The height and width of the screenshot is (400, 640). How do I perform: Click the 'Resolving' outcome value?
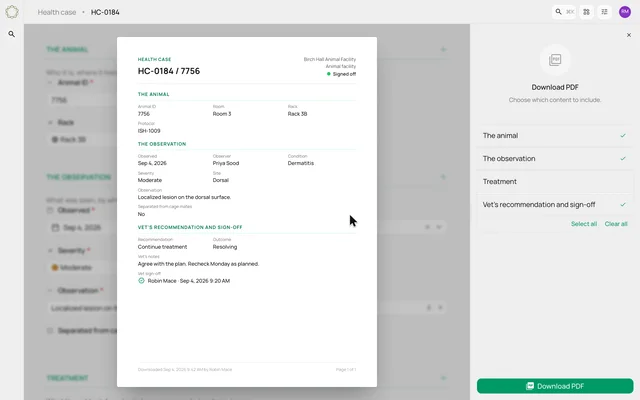pos(225,247)
